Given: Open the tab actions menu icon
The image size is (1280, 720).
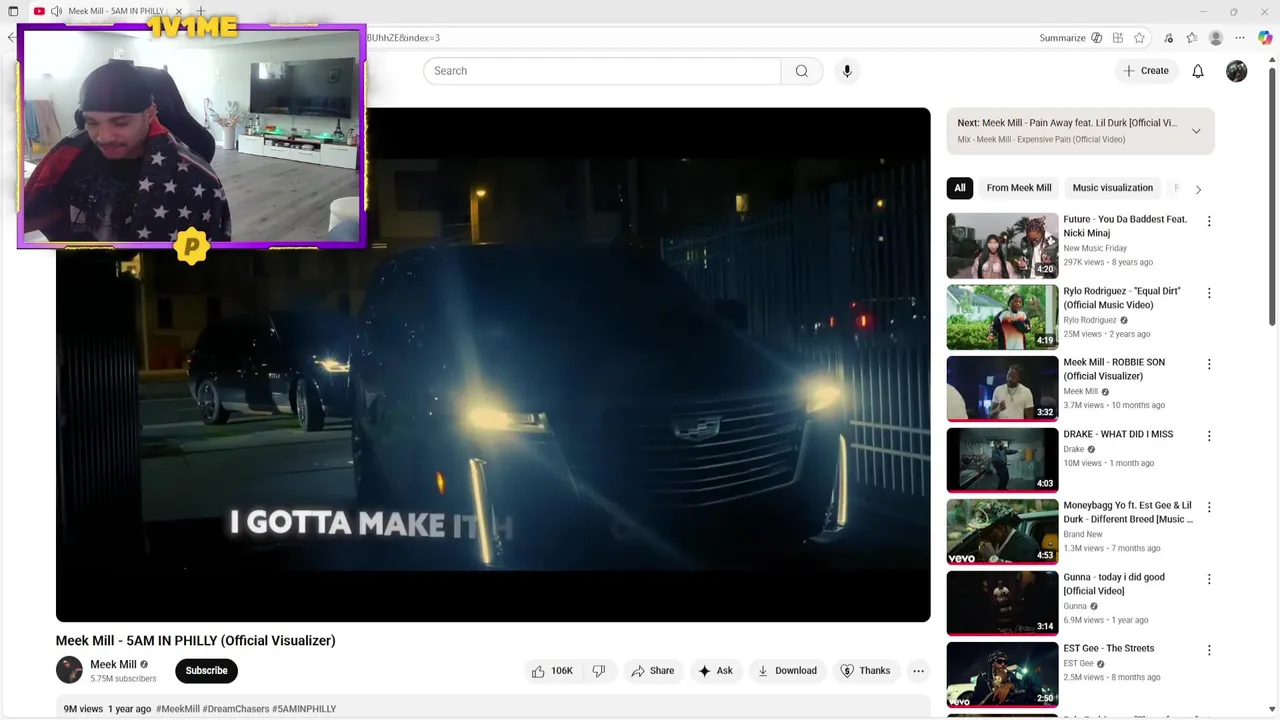Looking at the screenshot, I should [13, 11].
